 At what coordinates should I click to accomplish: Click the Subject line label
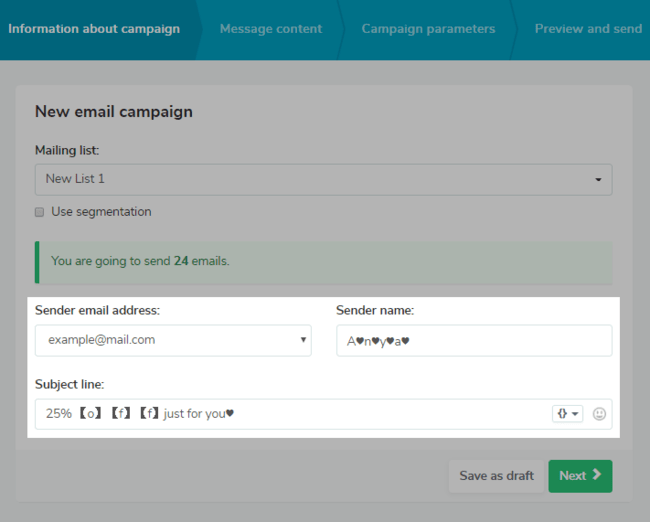pyautogui.click(x=69, y=384)
